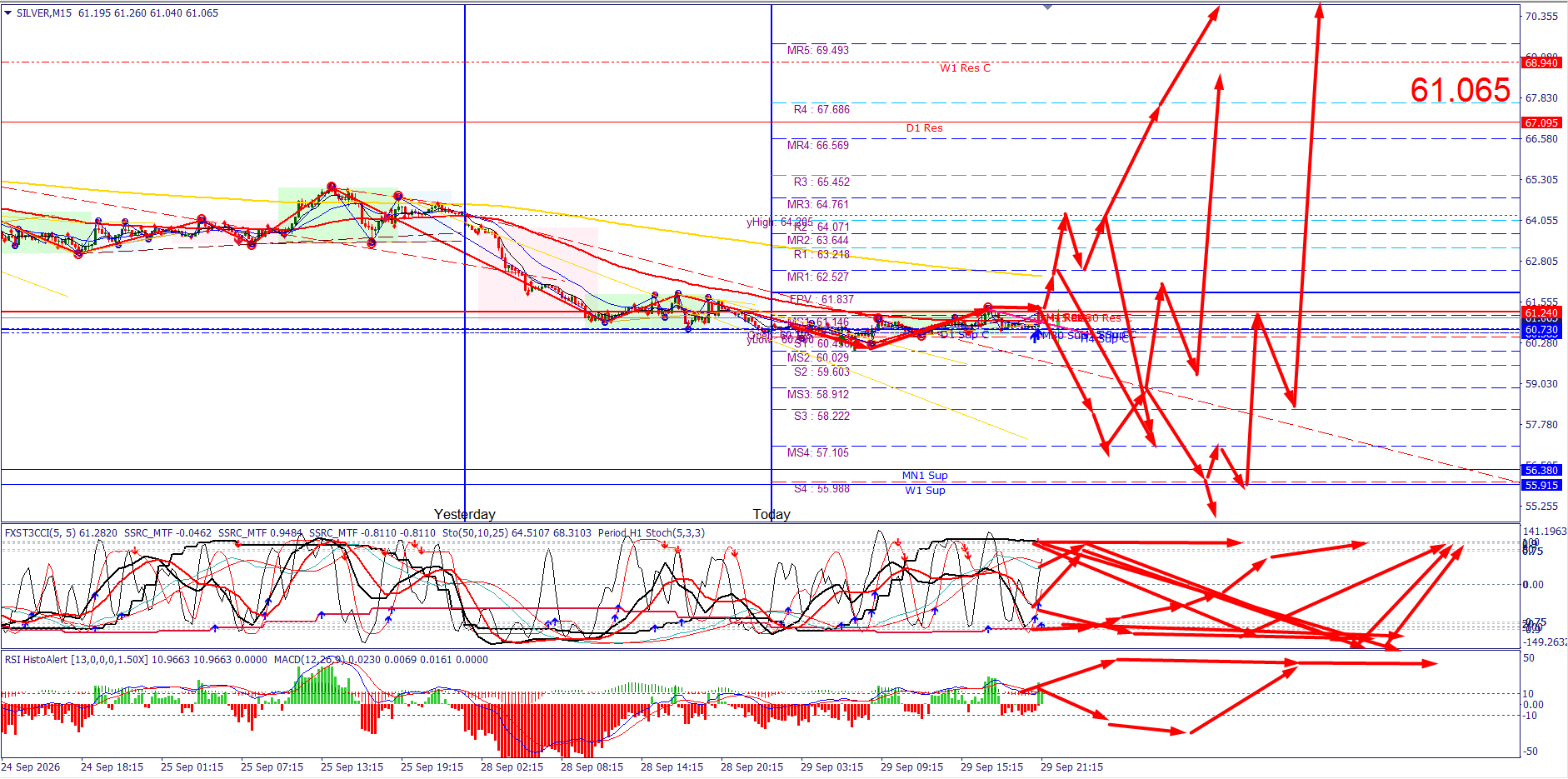Select the R4 : 67.686 pivot label
1568x779 pixels.
pos(821,110)
